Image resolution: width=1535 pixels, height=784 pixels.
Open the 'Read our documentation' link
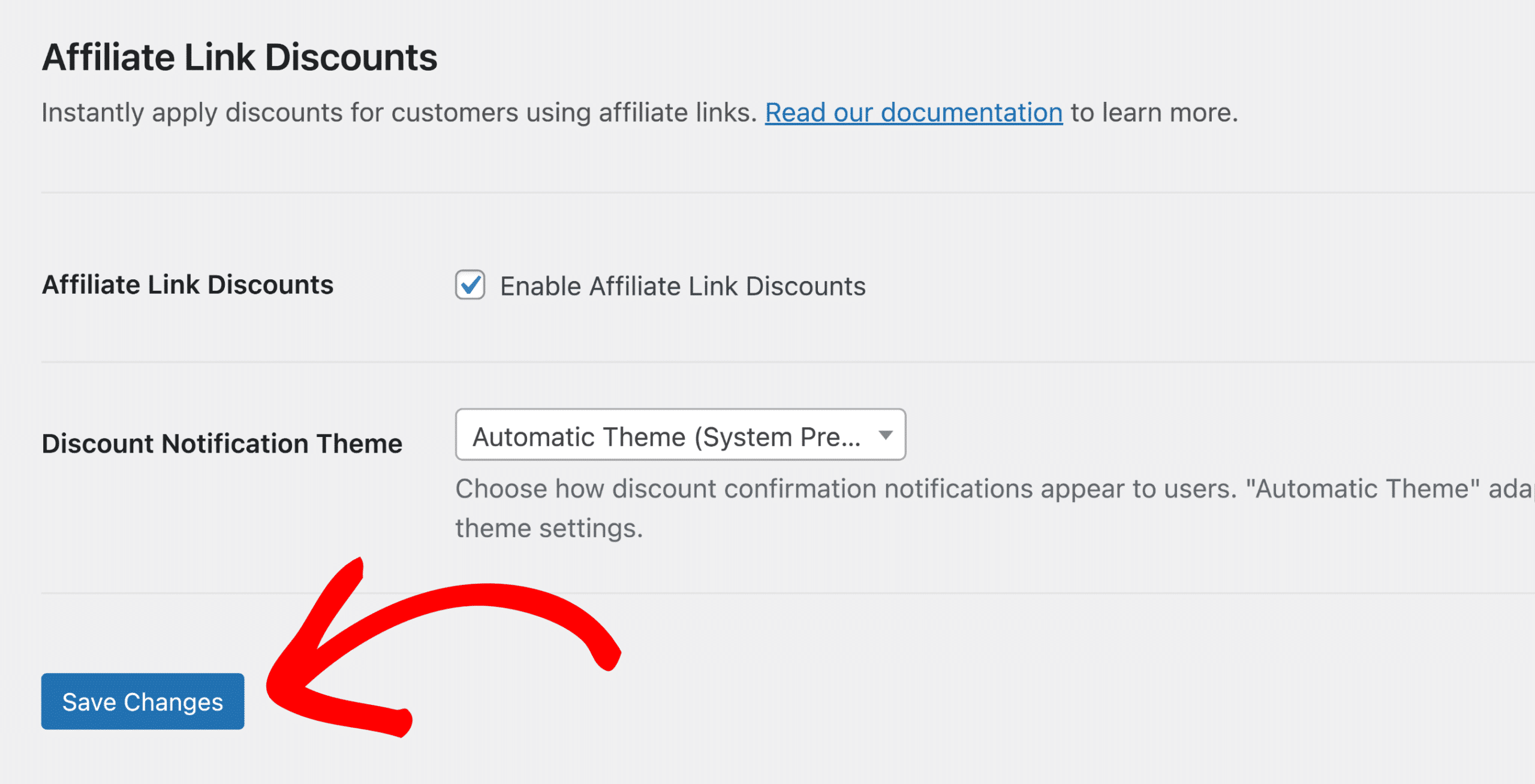914,112
